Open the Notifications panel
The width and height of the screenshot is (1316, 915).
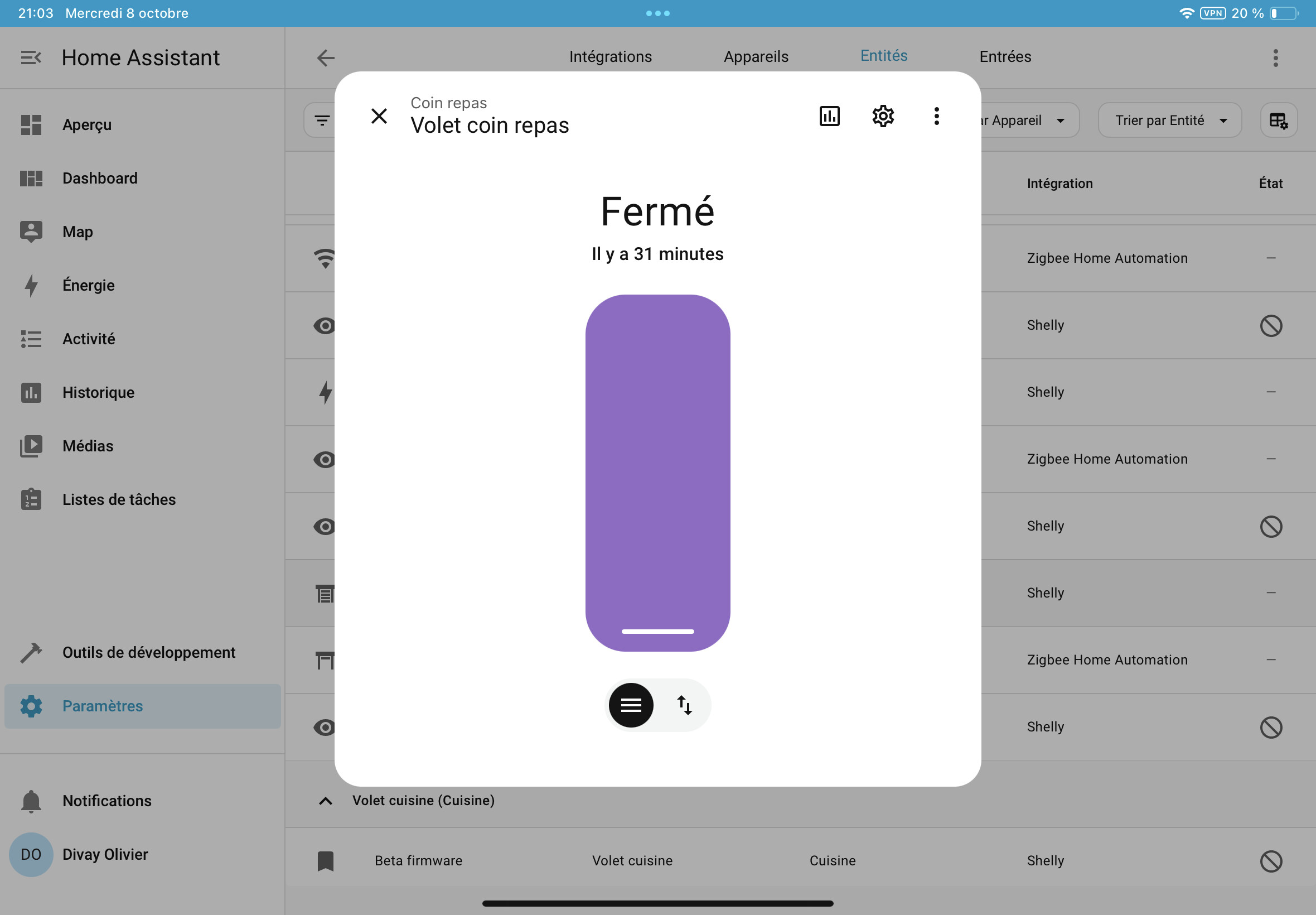point(107,801)
